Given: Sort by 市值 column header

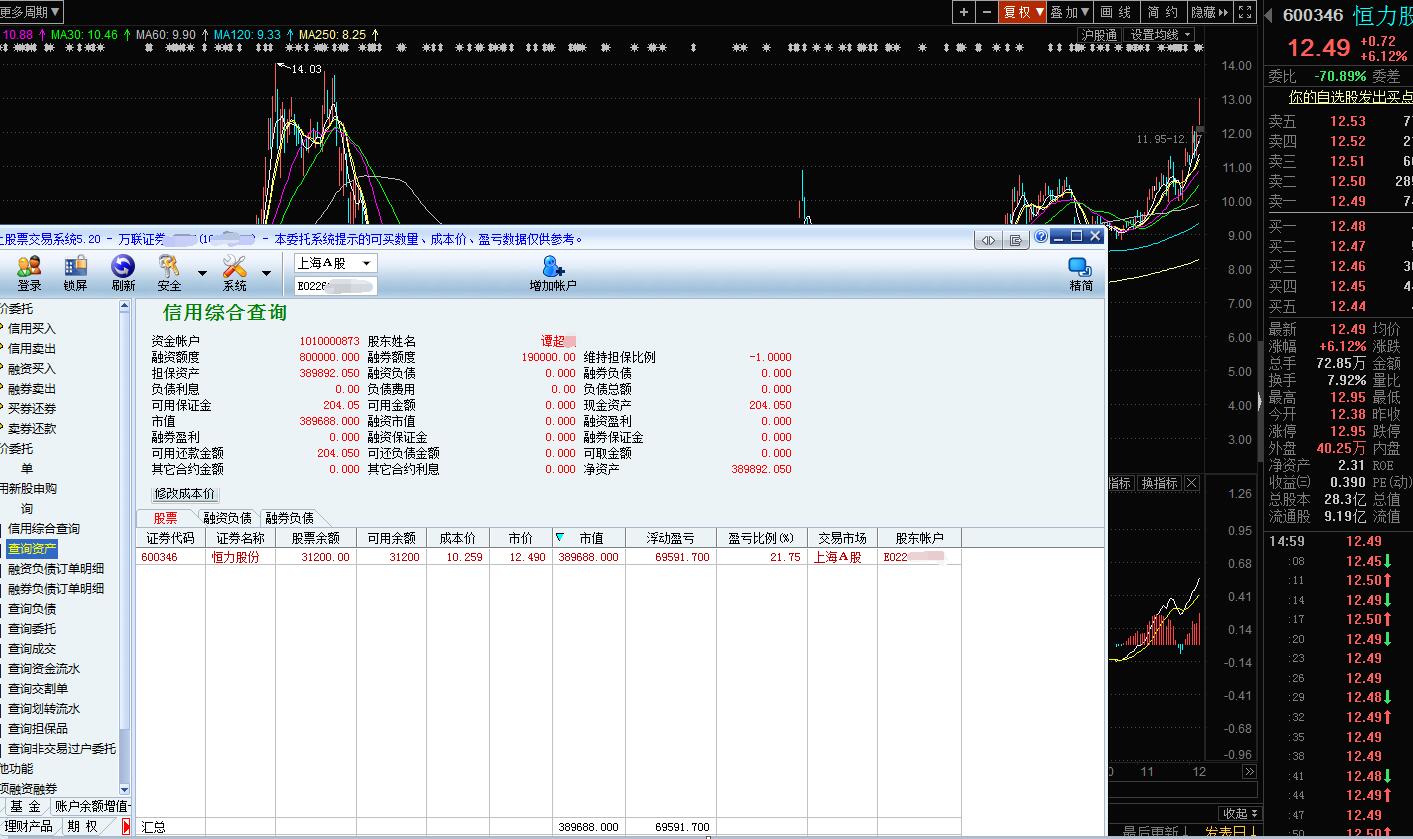Looking at the screenshot, I should coord(589,538).
